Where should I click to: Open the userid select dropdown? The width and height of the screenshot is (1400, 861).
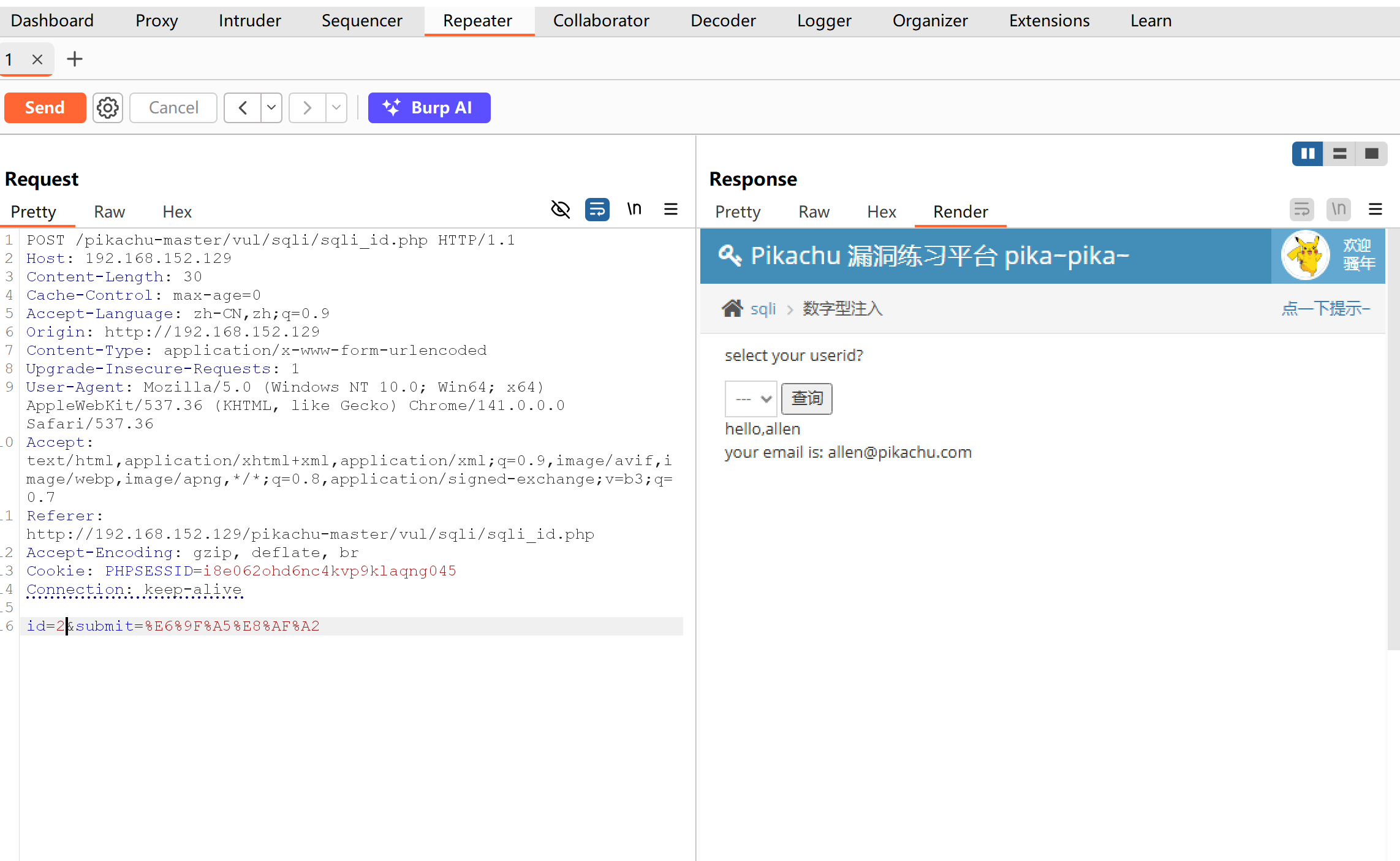[x=751, y=399]
